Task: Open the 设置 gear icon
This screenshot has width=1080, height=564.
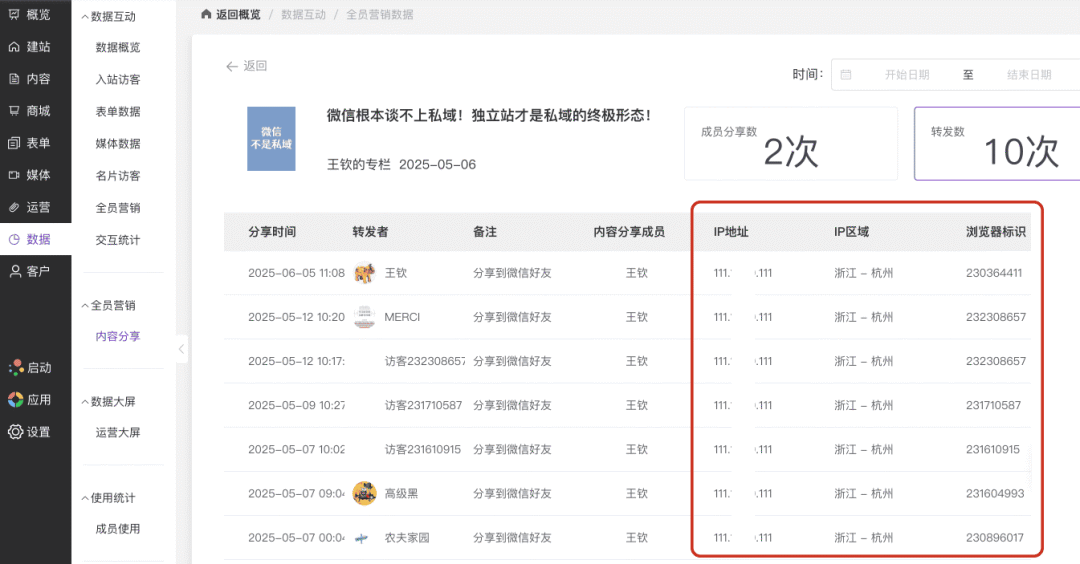Action: (15, 432)
